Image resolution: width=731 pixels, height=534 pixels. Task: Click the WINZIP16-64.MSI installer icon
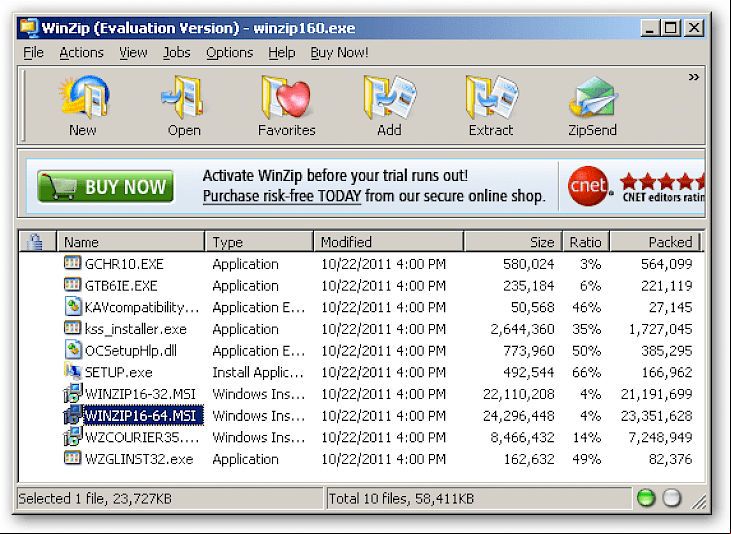click(x=73, y=415)
